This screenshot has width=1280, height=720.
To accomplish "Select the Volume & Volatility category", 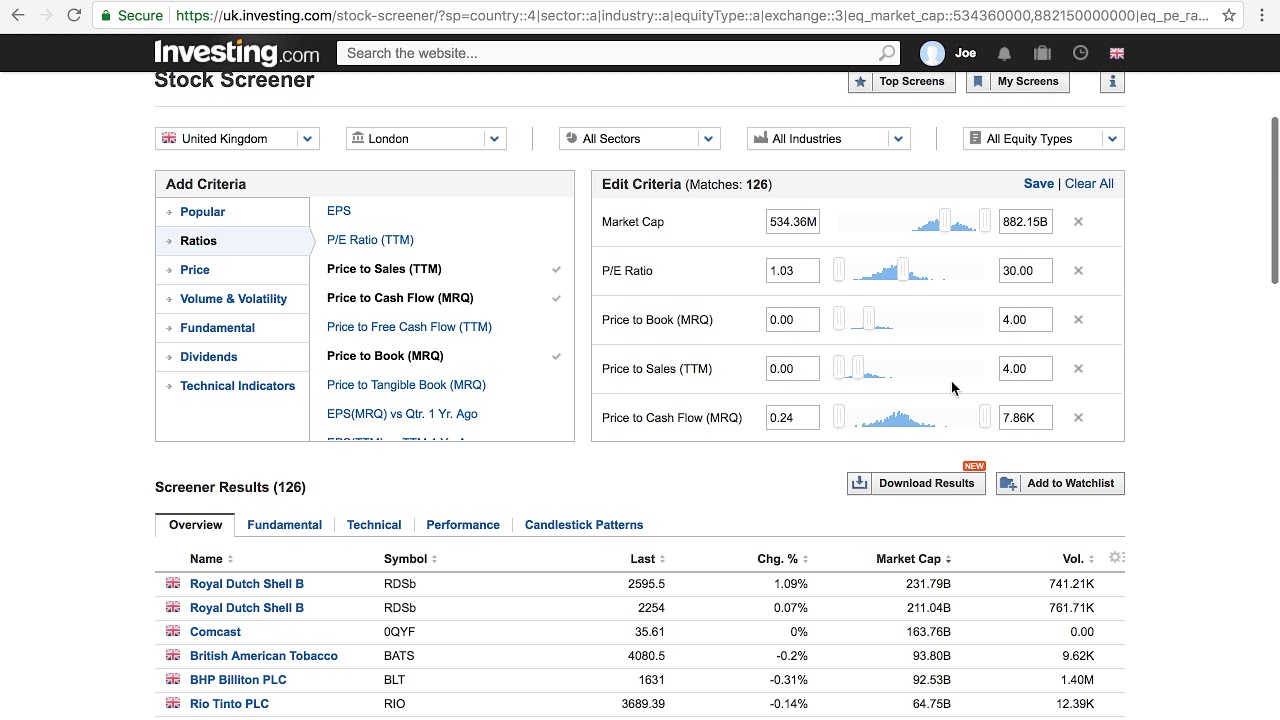I will [233, 299].
